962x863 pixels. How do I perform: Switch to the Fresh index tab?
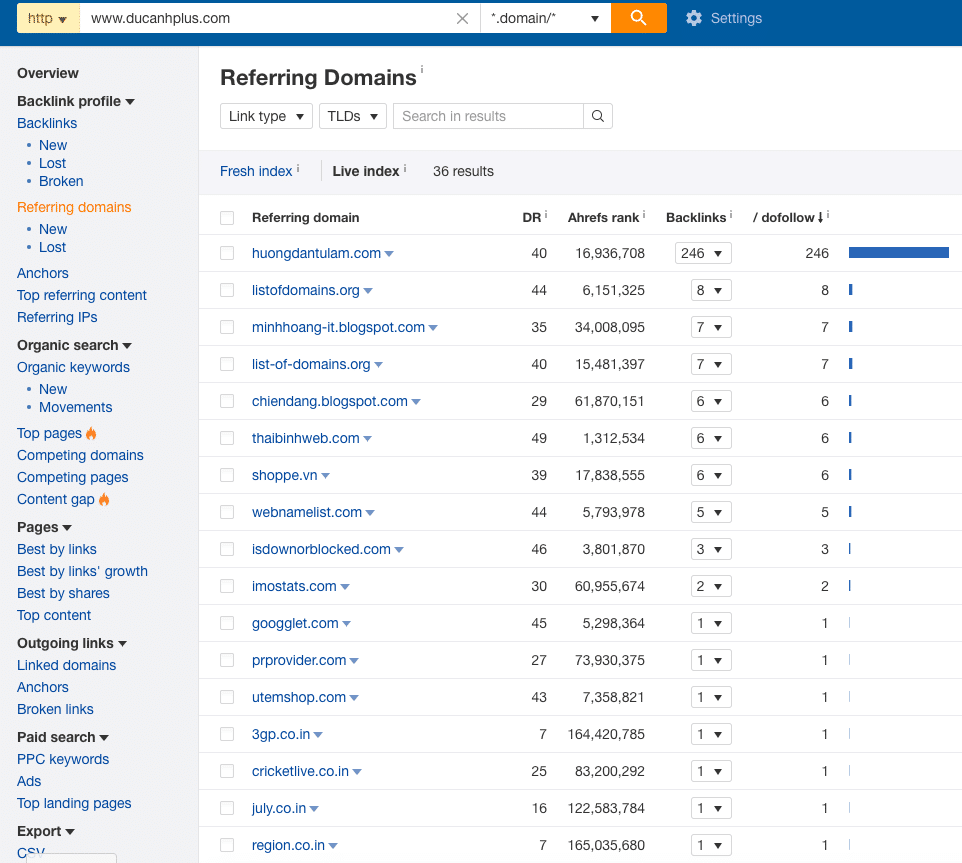point(256,171)
